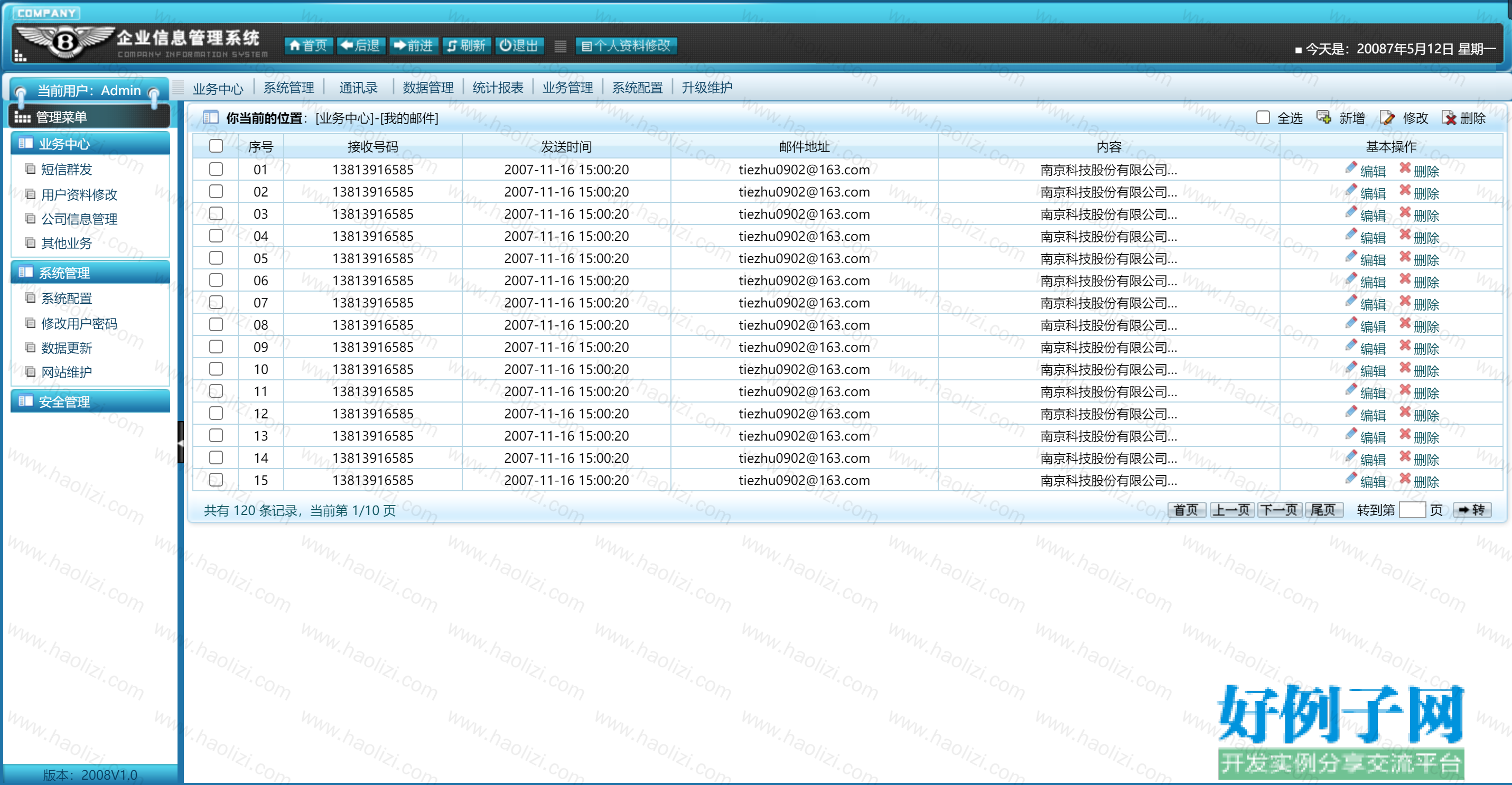Click the 发送时间 column header
Screen dimensions: 1512x785
[x=566, y=146]
